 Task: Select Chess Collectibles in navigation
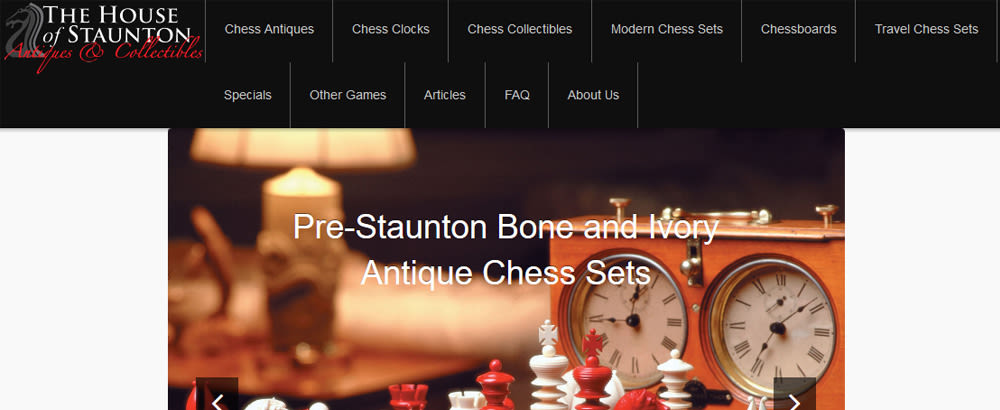point(520,29)
